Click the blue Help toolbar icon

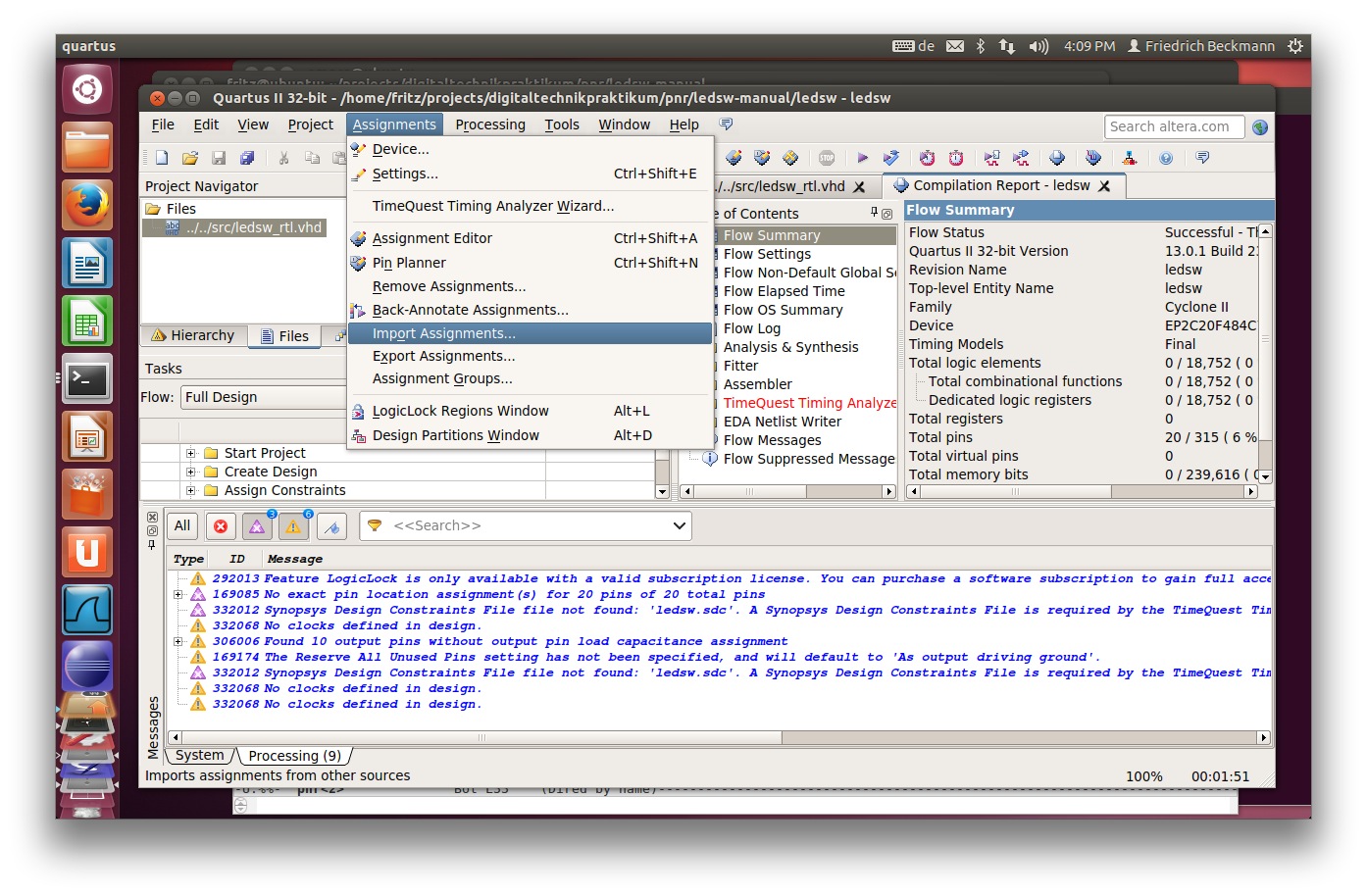click(x=1166, y=158)
